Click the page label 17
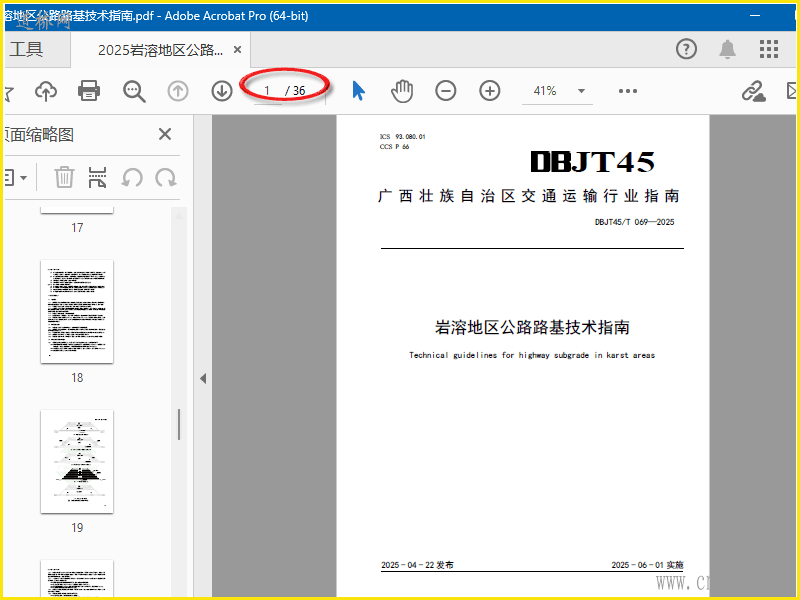Image resolution: width=800 pixels, height=600 pixels. (77, 228)
